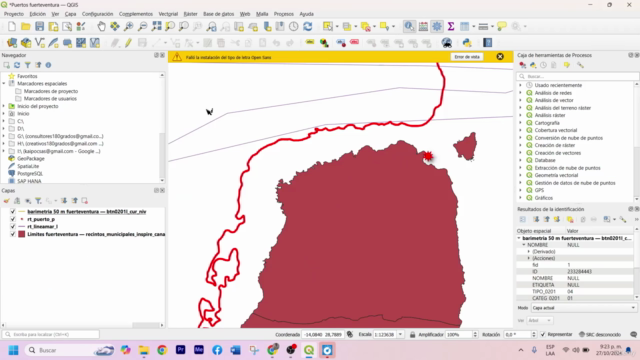
Task: Click the Amplificador spinner arrows
Action: pyautogui.click(x=475, y=335)
